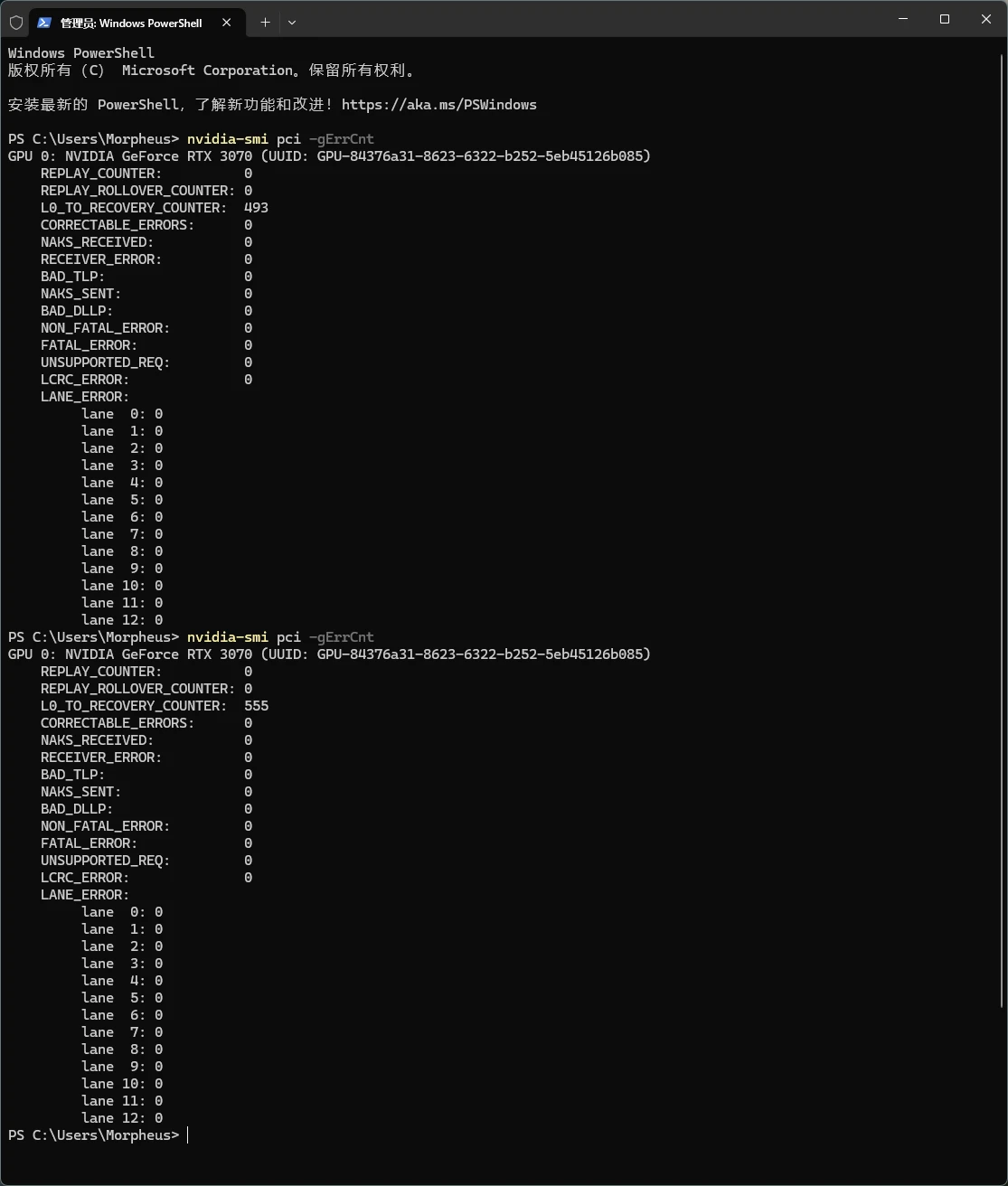Image resolution: width=1008 pixels, height=1186 pixels.
Task: Click empty title bar space beside the dropdown chevron
Action: coord(588,19)
